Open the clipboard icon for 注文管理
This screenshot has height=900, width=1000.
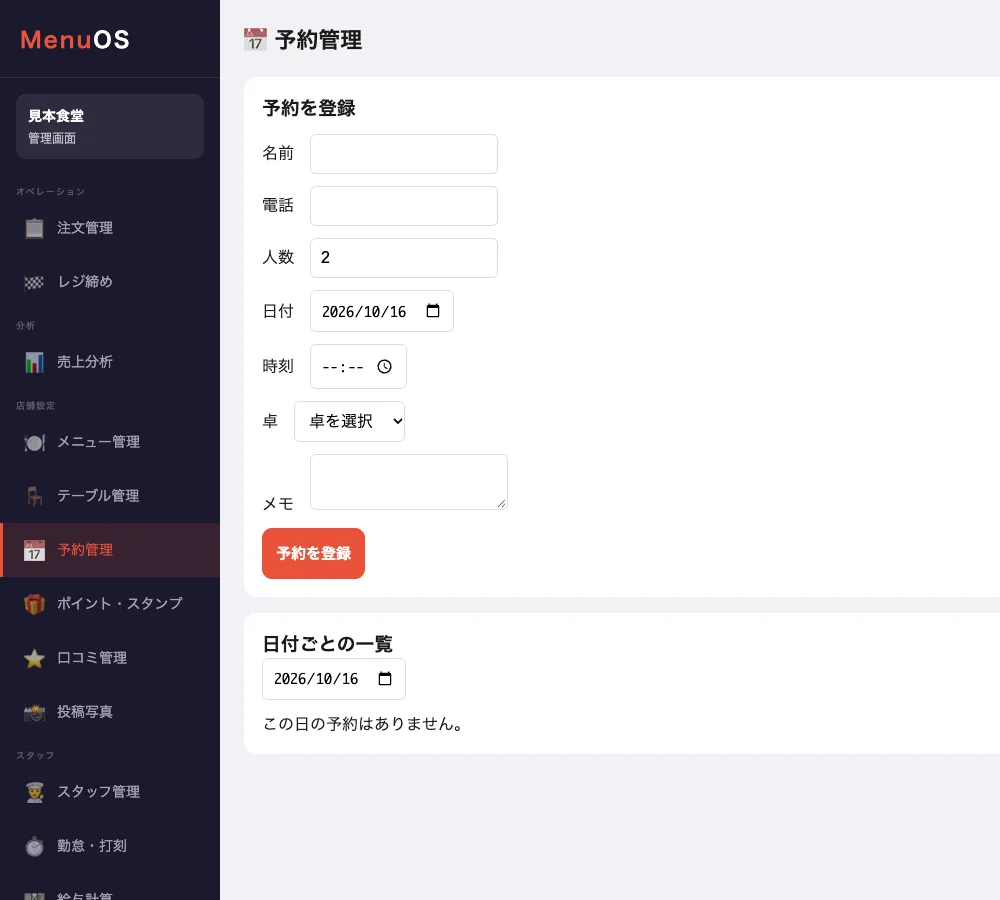coord(34,228)
